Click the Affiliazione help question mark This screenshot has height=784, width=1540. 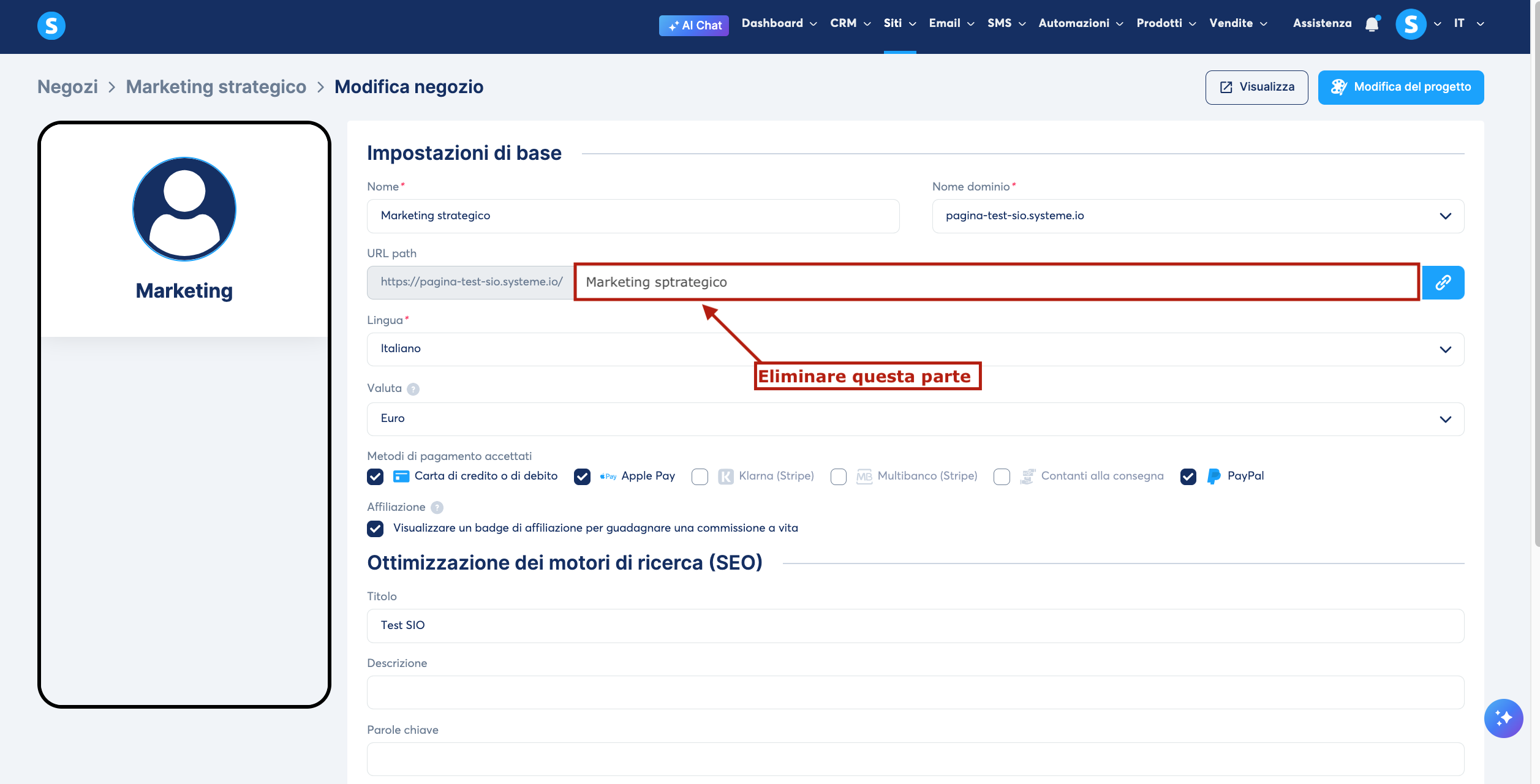437,508
